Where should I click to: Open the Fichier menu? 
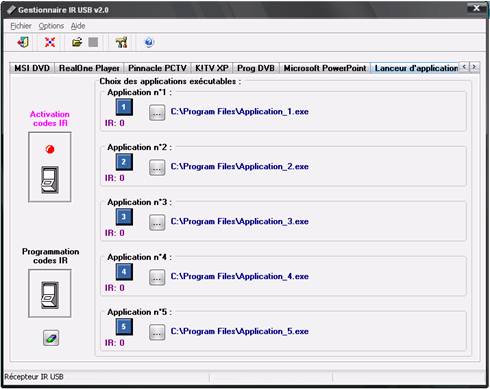(21, 26)
